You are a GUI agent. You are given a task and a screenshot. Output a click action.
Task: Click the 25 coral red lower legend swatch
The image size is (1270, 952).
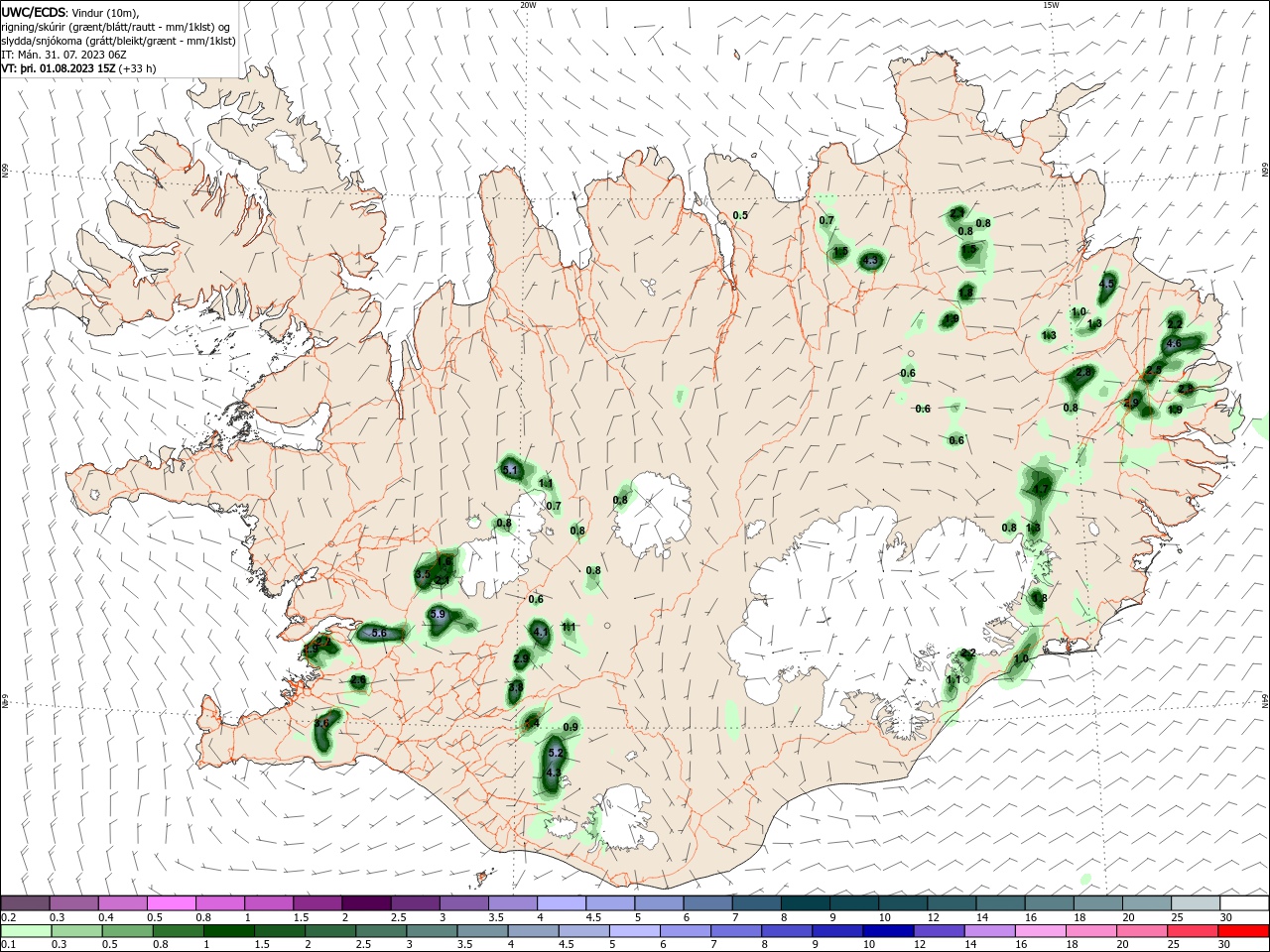(x=1193, y=931)
